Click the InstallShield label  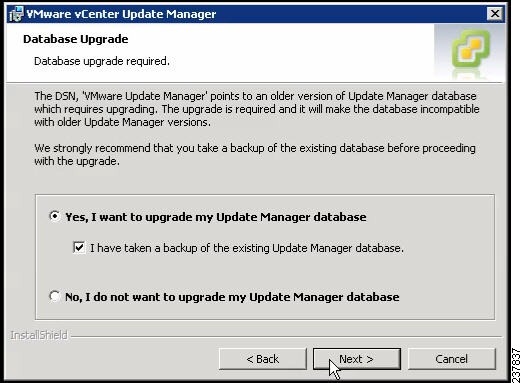click(x=39, y=335)
